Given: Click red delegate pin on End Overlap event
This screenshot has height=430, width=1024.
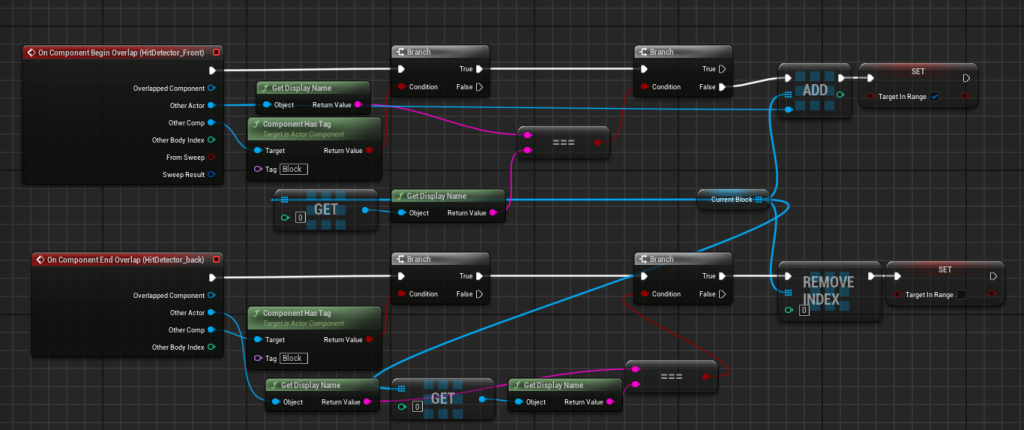Looking at the screenshot, I should tap(215, 260).
